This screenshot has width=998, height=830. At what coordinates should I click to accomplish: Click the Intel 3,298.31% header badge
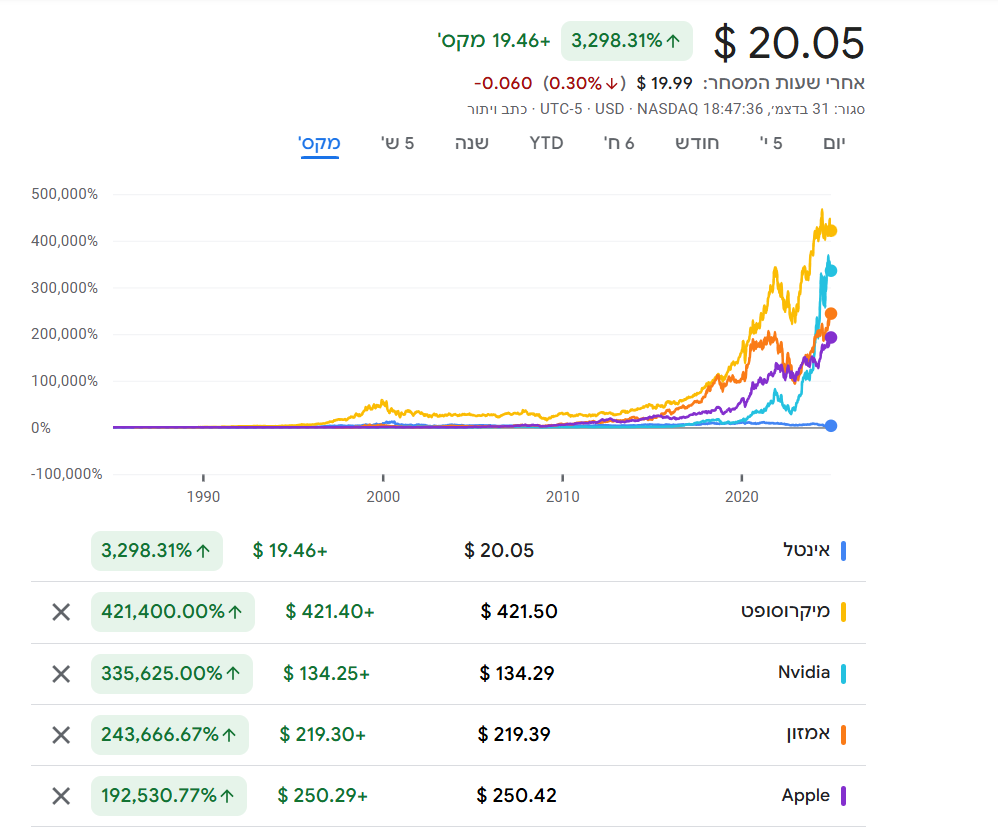pyautogui.click(x=626, y=41)
